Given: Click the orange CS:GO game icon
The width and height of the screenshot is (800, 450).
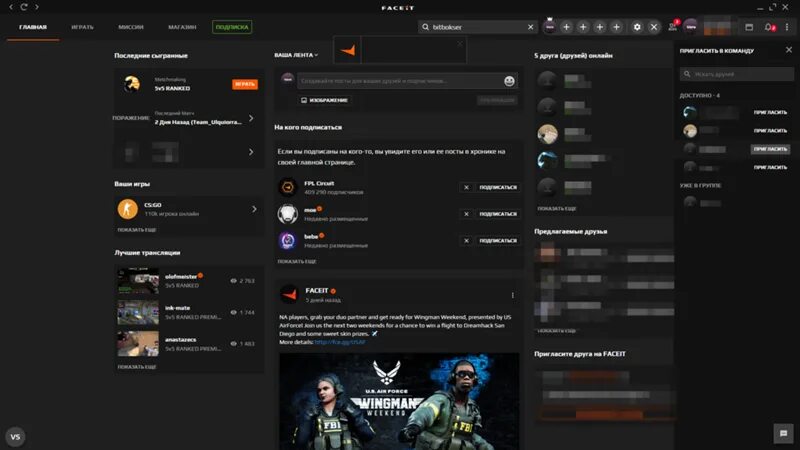Looking at the screenshot, I should coord(128,209).
